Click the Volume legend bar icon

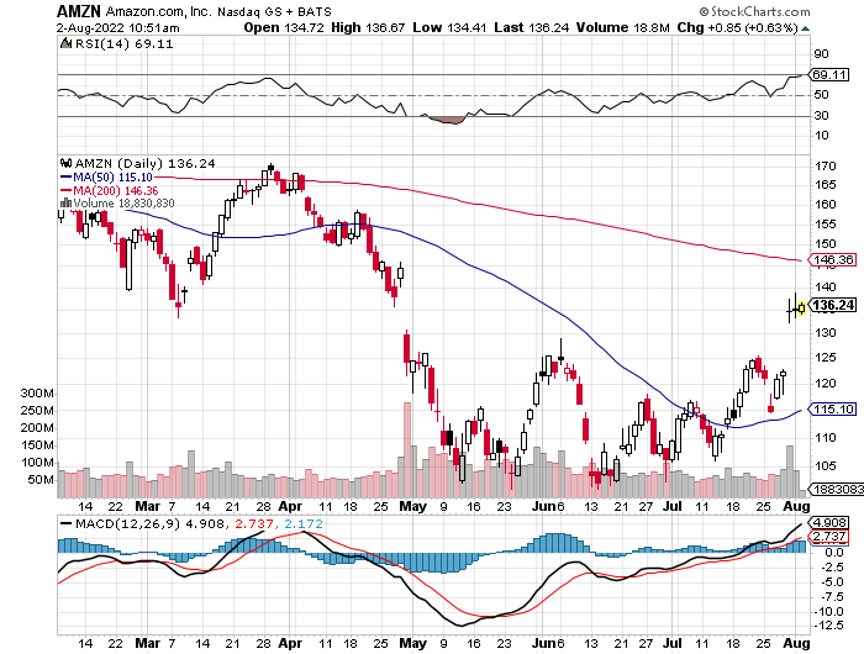pyautogui.click(x=65, y=203)
